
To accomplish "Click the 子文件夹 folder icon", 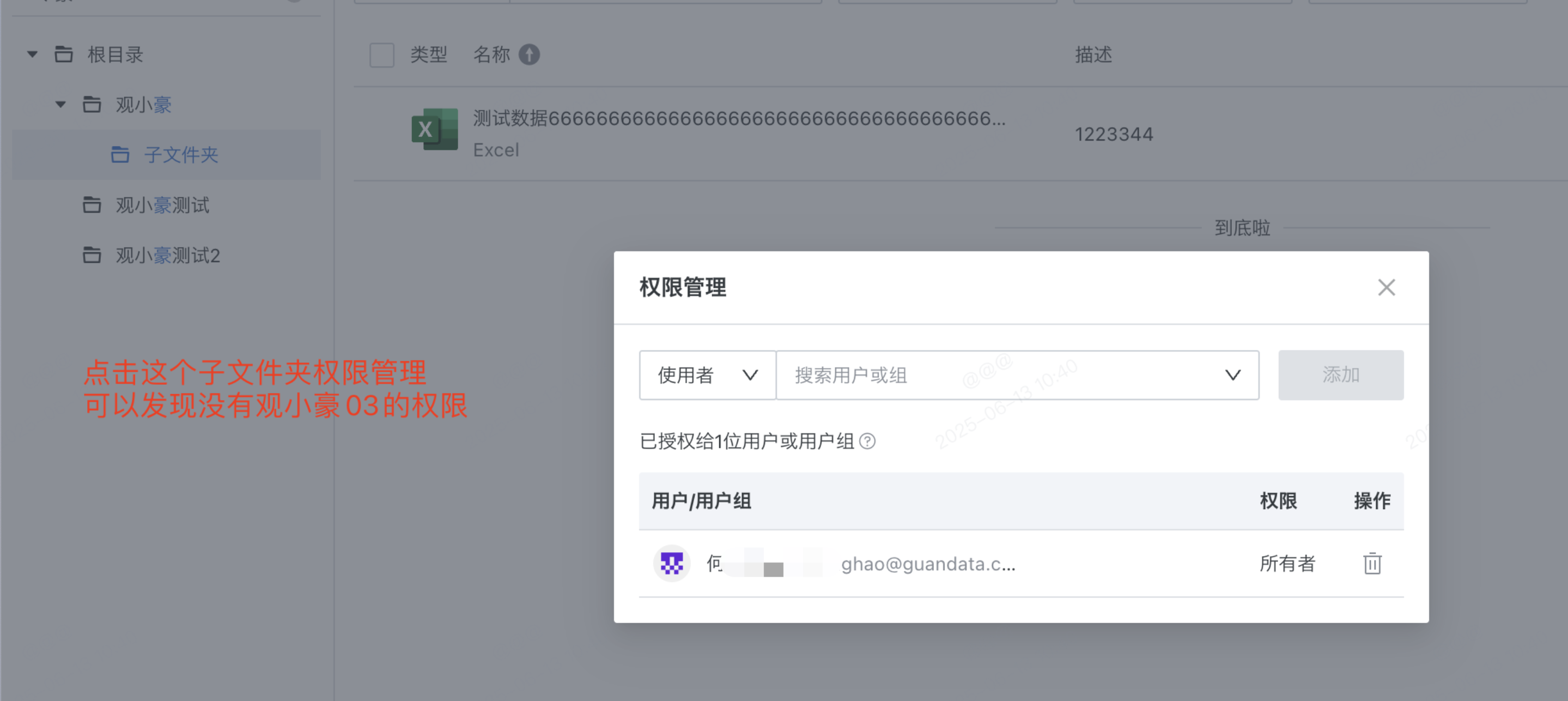I will pos(120,155).
